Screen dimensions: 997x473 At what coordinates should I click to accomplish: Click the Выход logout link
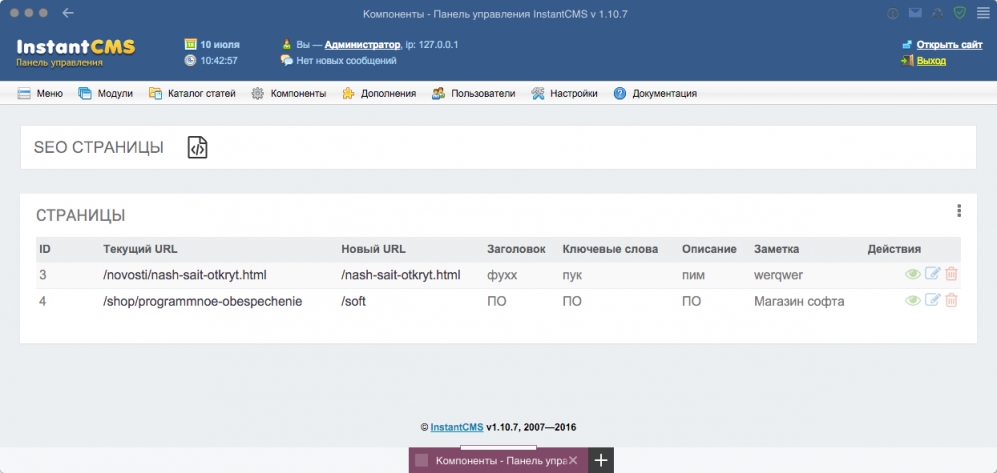(931, 60)
